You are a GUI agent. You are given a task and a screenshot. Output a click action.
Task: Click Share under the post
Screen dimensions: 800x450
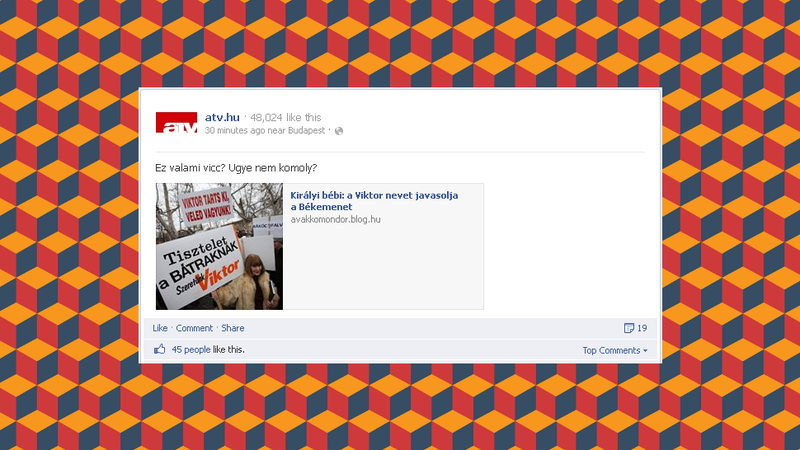(x=233, y=328)
